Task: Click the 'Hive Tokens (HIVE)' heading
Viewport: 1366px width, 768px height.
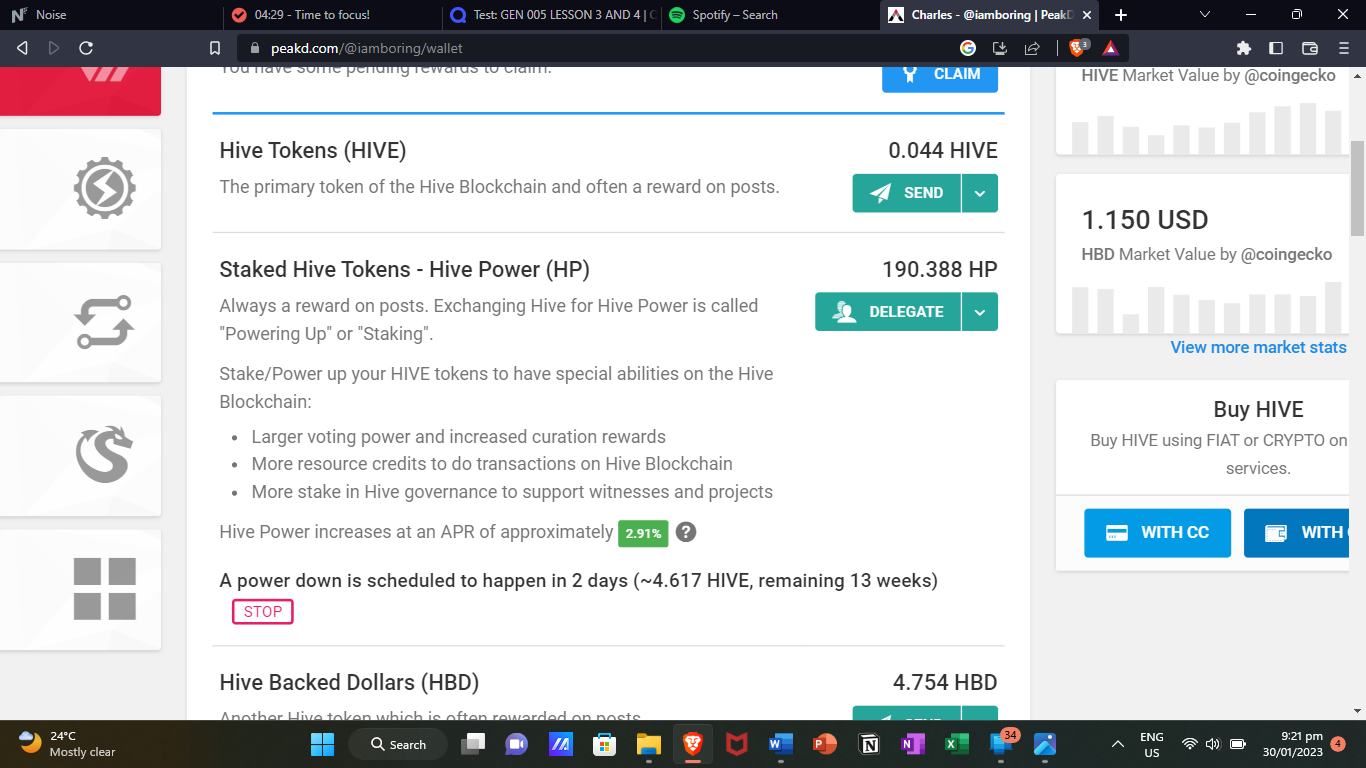Action: coord(313,151)
